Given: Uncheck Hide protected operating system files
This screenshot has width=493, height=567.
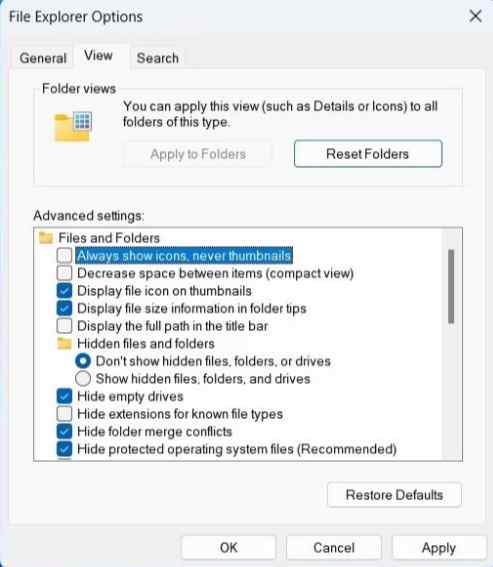Looking at the screenshot, I should 64,449.
